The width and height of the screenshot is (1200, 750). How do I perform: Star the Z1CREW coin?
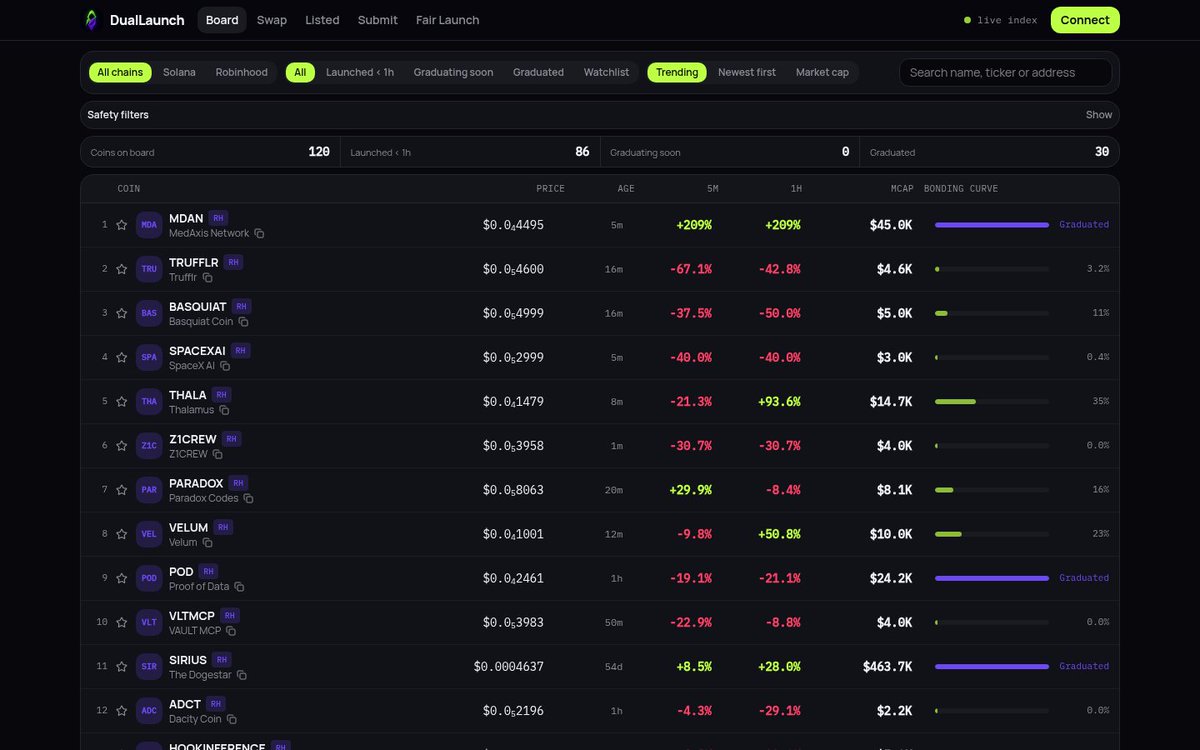(121, 445)
